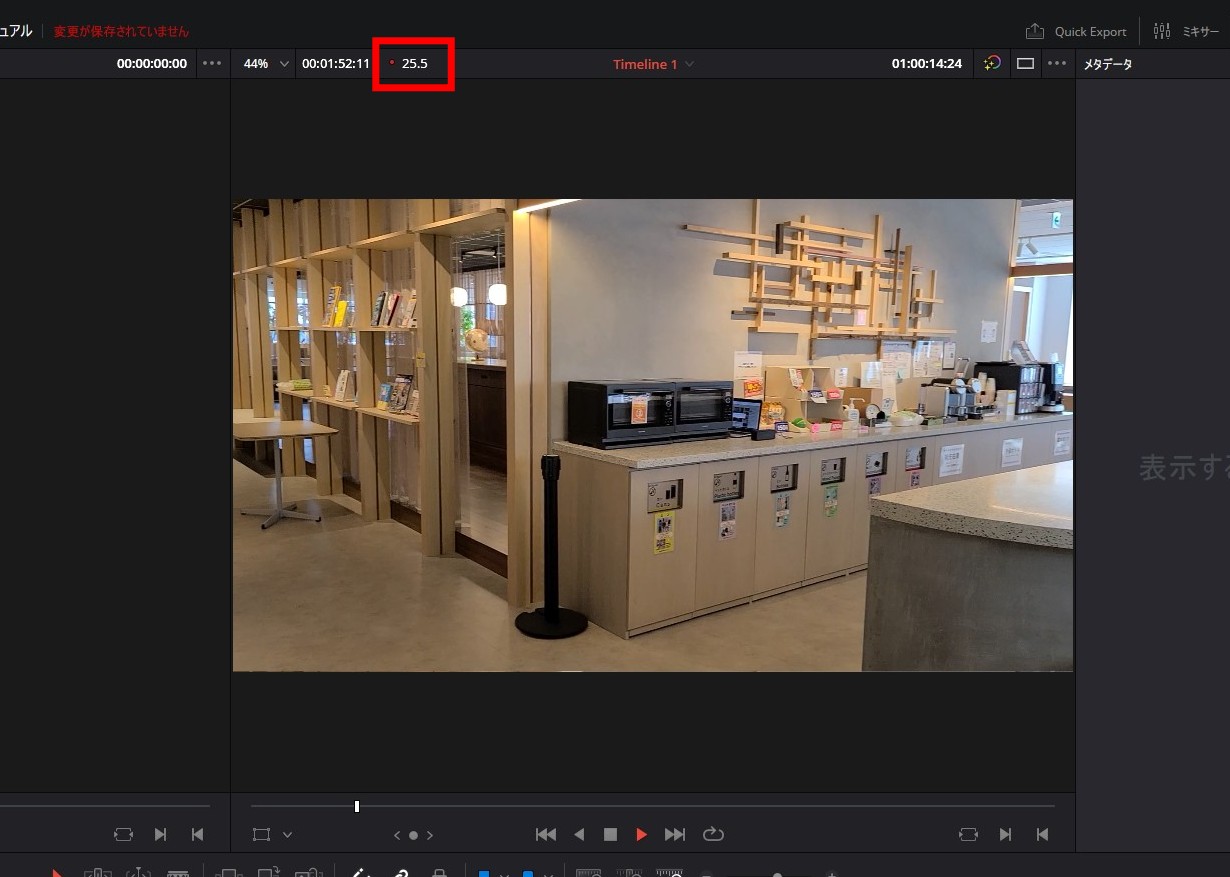The image size is (1230, 877).
Task: Click the transform overlay tool icon
Action: [x=262, y=834]
